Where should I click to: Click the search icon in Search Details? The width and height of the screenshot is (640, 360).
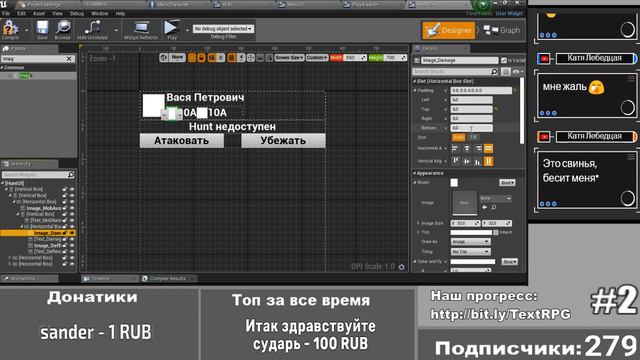click(x=494, y=72)
